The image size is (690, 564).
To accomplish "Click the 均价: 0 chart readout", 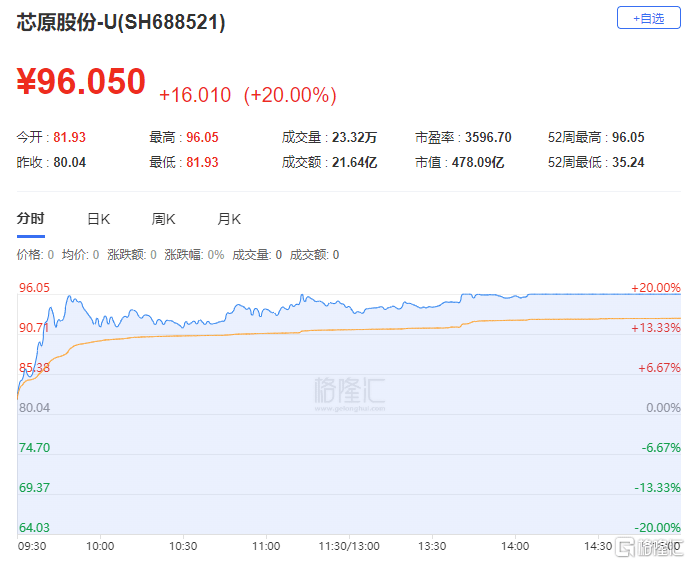I will point(80,255).
